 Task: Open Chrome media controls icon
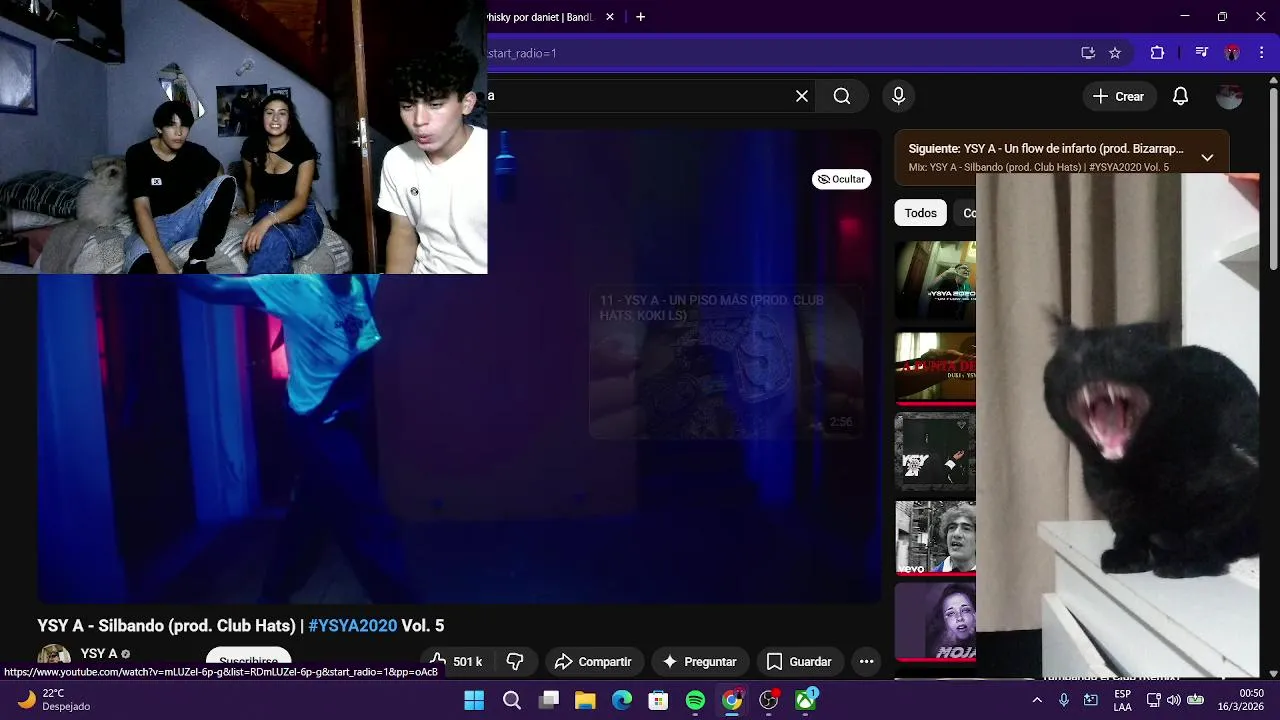(1202, 53)
